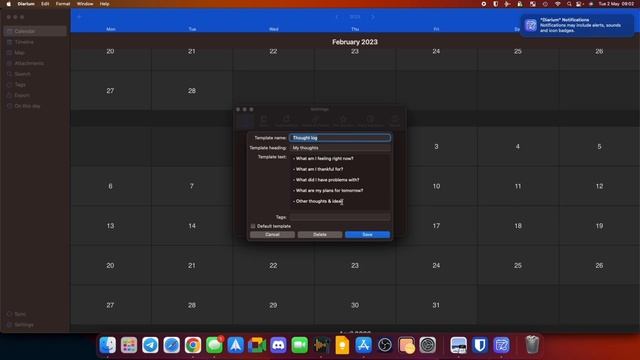Delete the template
640x360 pixels.
click(320, 235)
